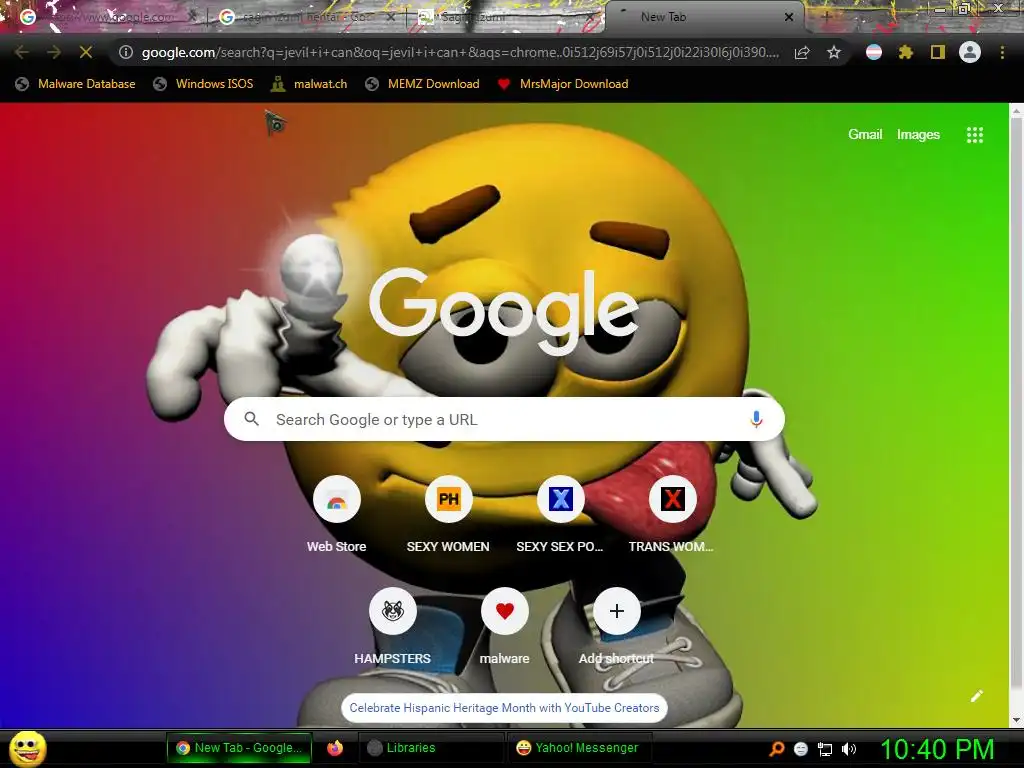The height and width of the screenshot is (768, 1024).
Task: Open the blue X shortcut tile
Action: [560, 516]
